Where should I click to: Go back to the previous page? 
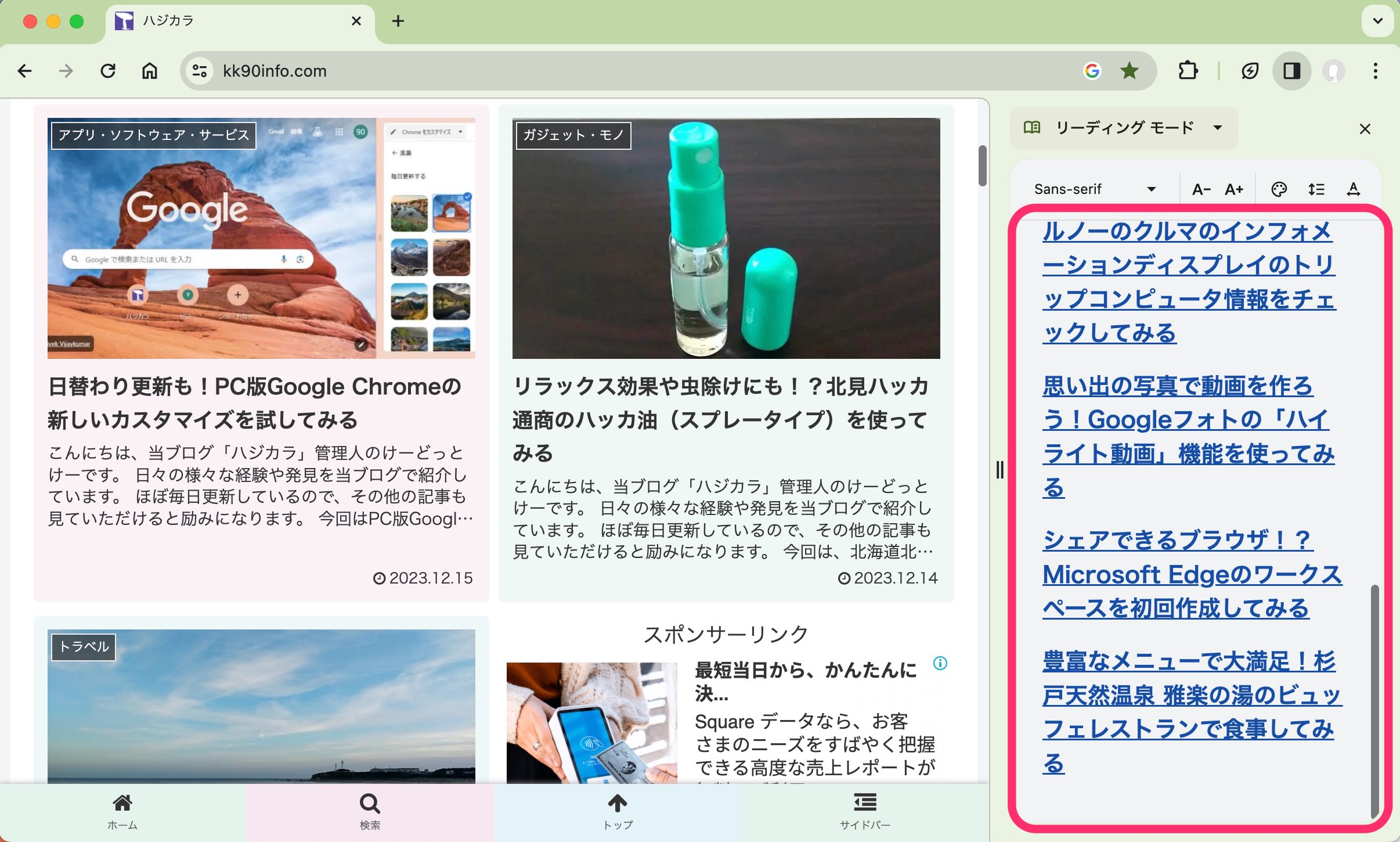coord(24,71)
